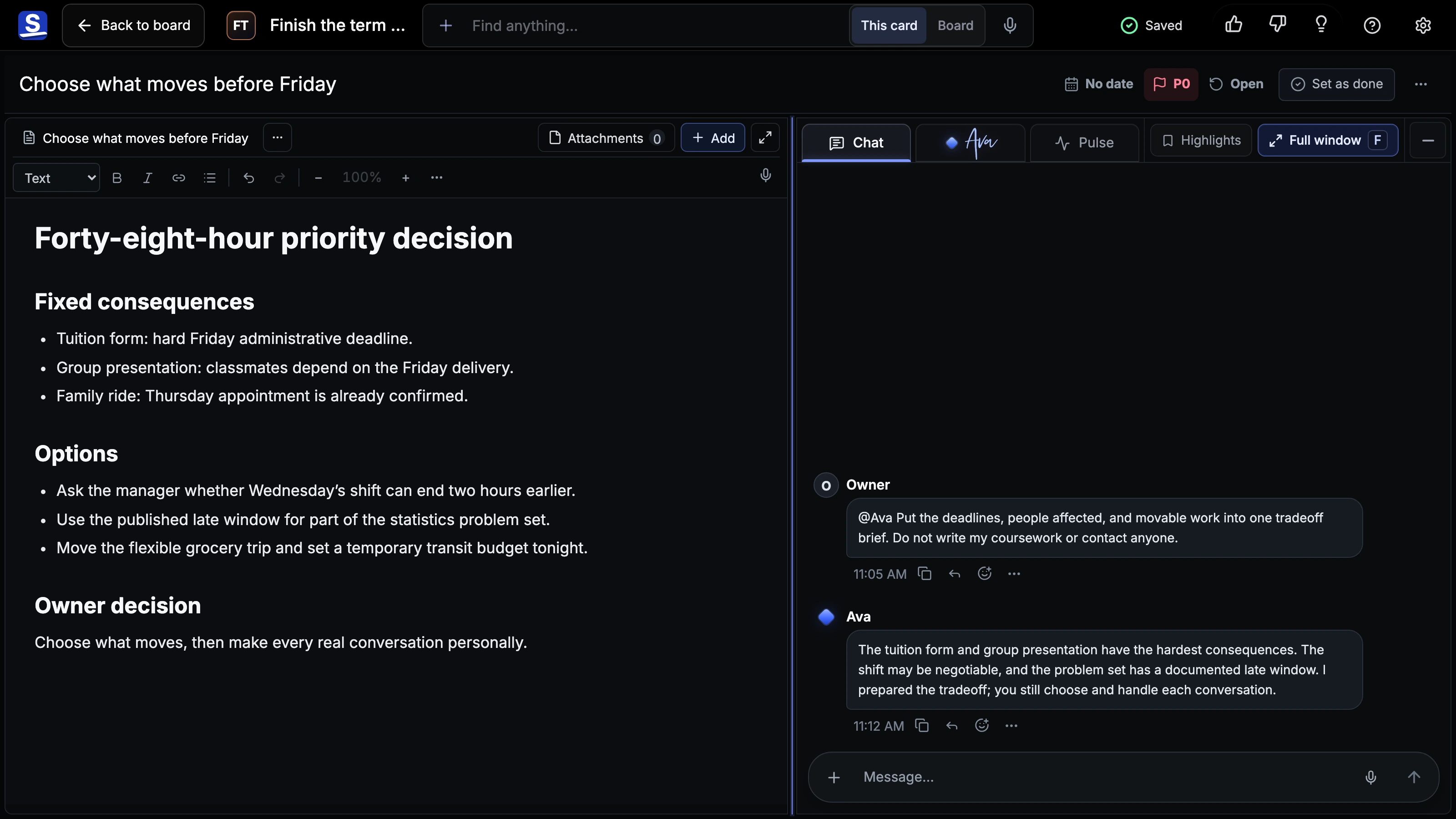Screen dimensions: 1456x819
Task: Activate voice search microphone in top bar
Action: (x=1010, y=25)
